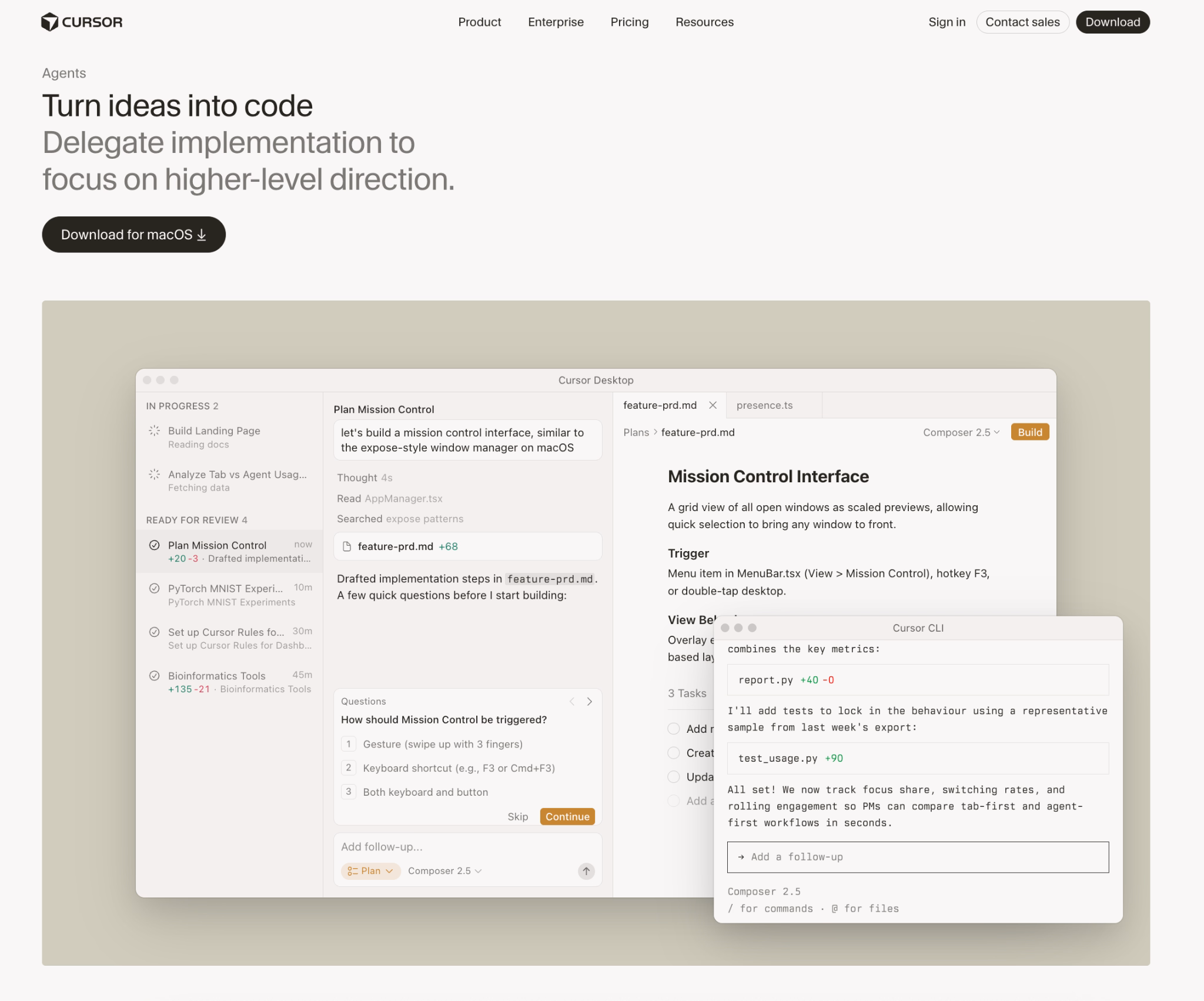Click the Download button in header
Screen dimensions: 1204x1001
tap(1113, 22)
